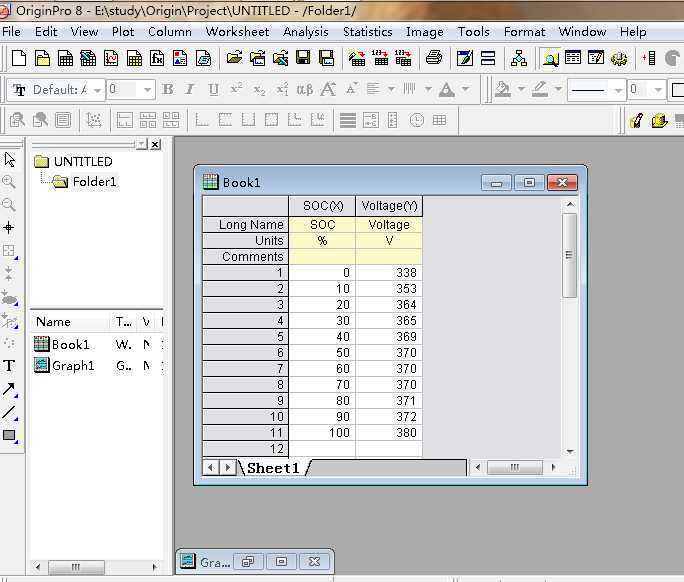Create a new graph window icon
684x582 pixels.
click(x=111, y=58)
